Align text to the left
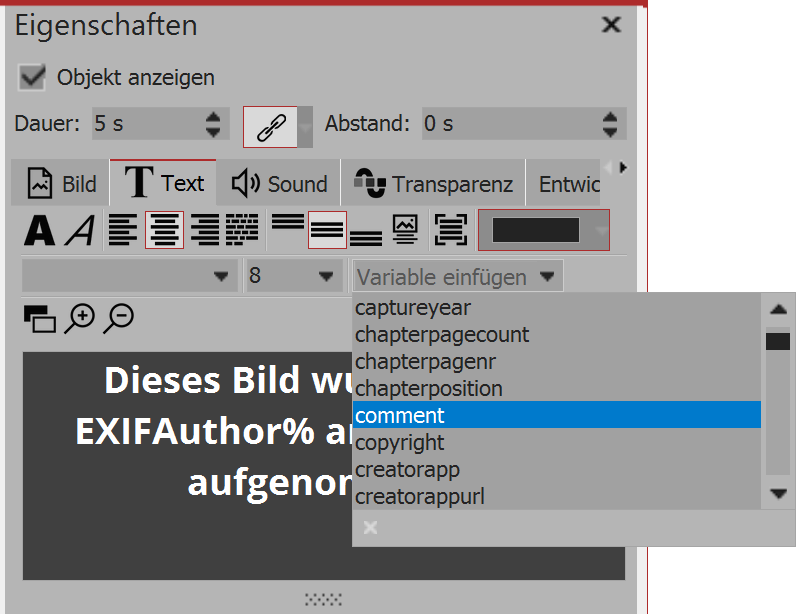Screen dimensions: 796x614 click(x=123, y=231)
